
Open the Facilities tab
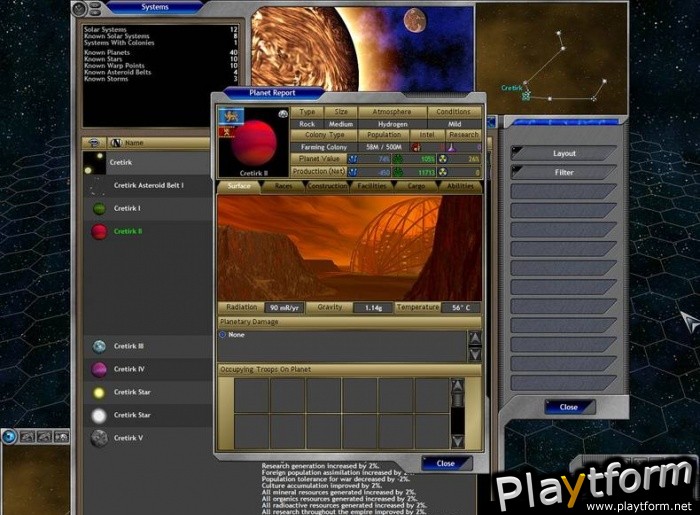tap(371, 186)
